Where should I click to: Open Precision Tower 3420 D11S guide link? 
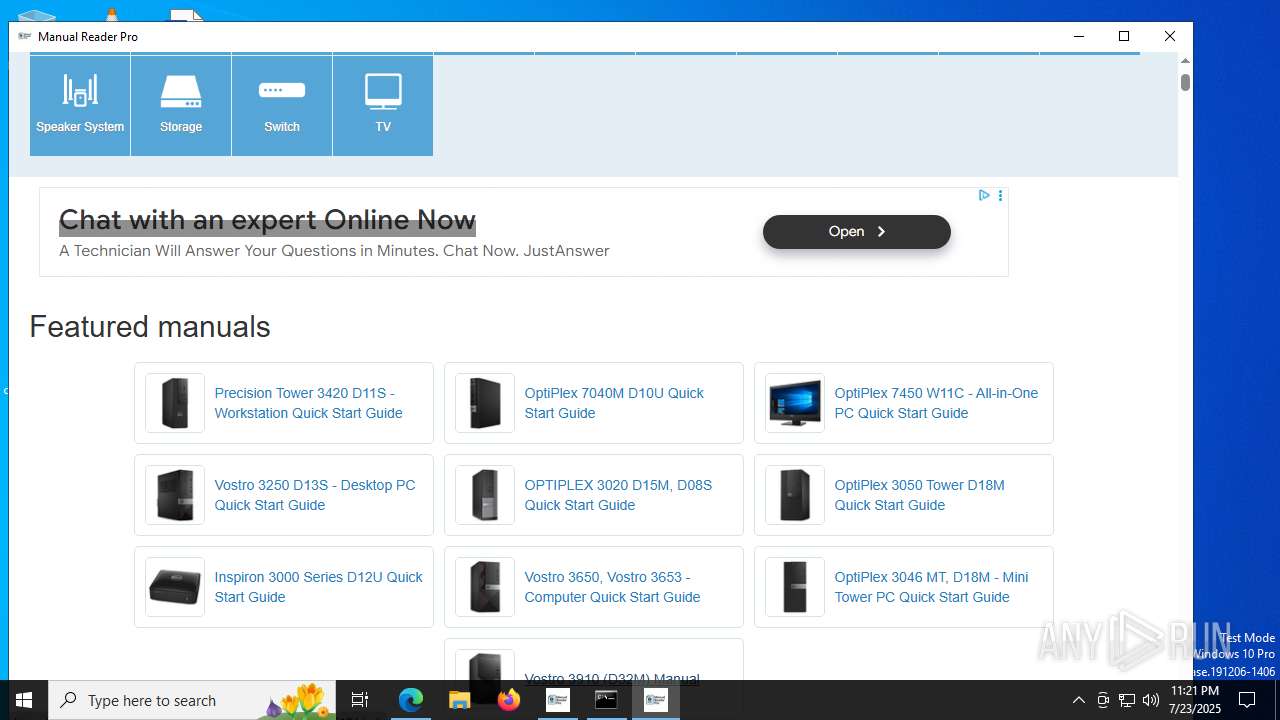(x=309, y=403)
